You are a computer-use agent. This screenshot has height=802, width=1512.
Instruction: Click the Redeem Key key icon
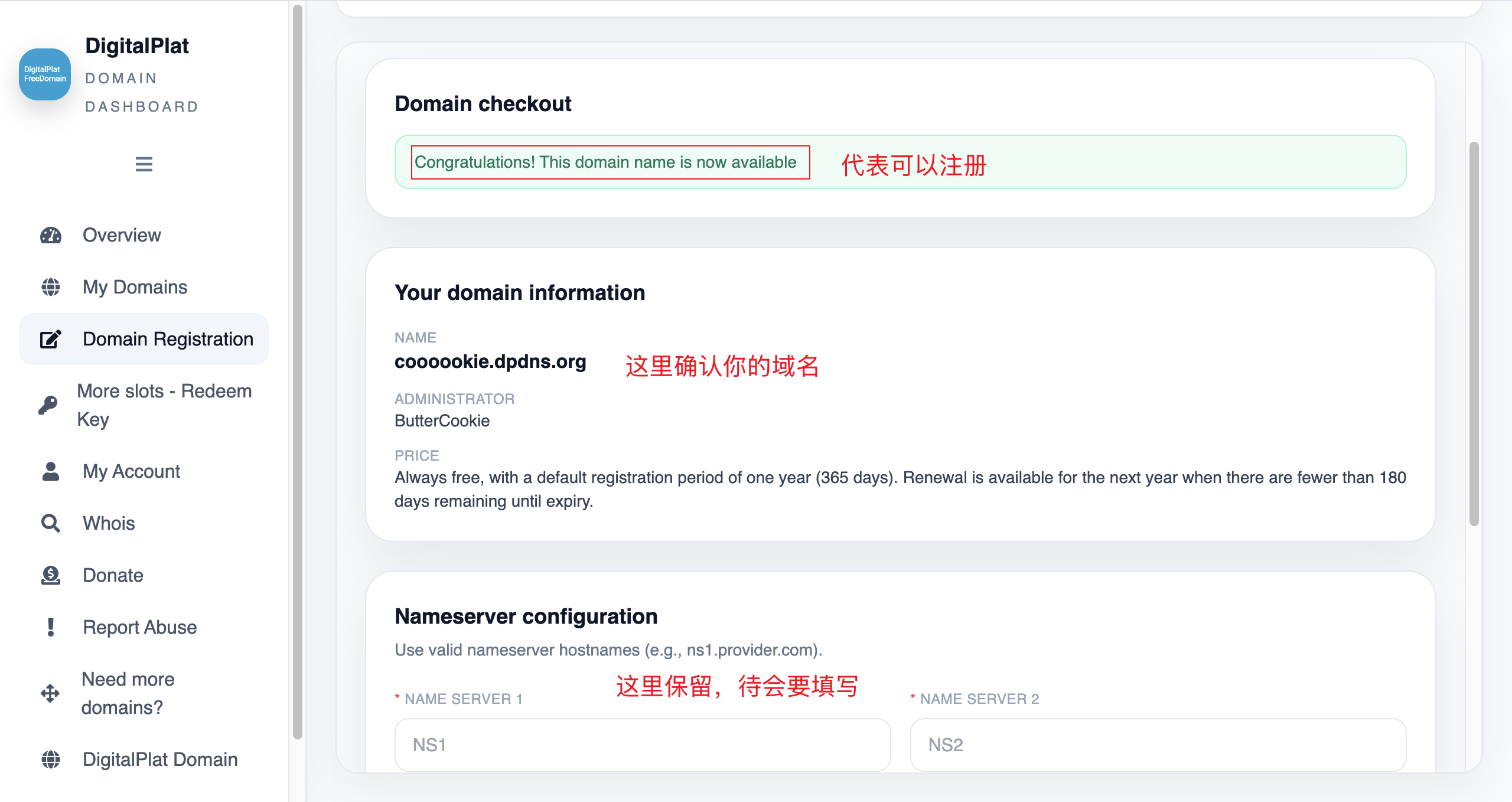click(48, 405)
